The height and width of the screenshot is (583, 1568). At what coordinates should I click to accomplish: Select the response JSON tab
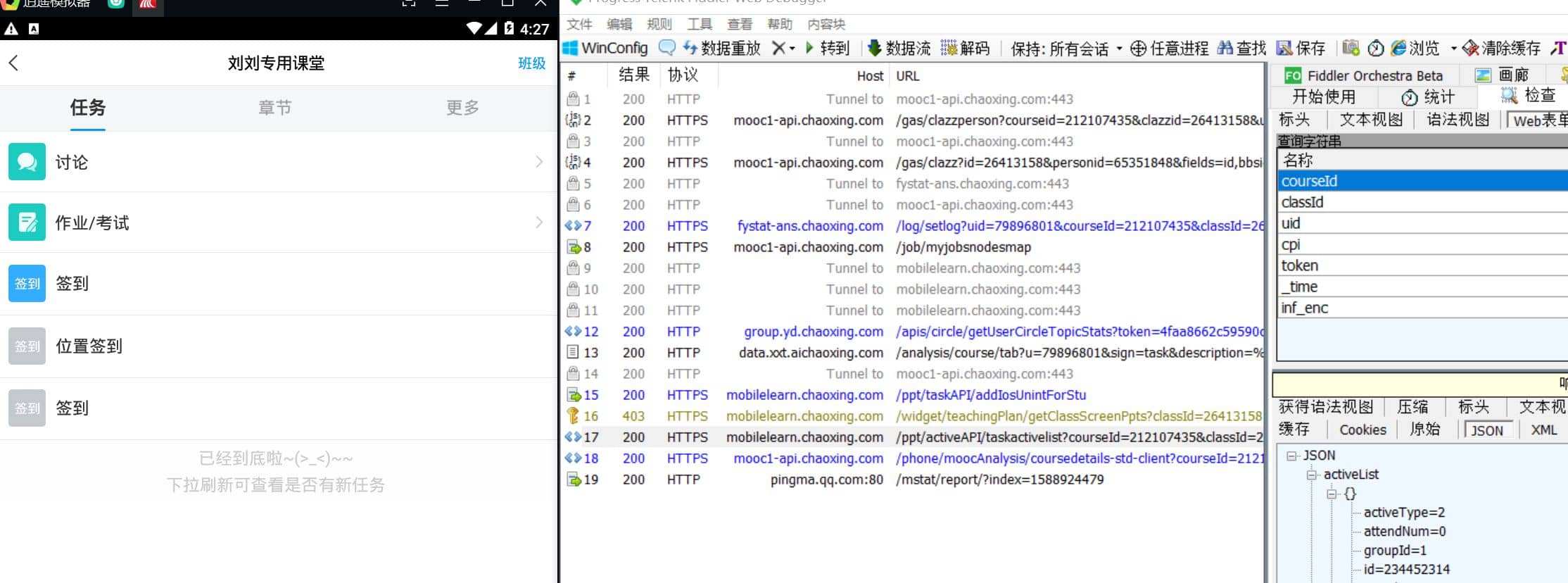click(x=1487, y=430)
